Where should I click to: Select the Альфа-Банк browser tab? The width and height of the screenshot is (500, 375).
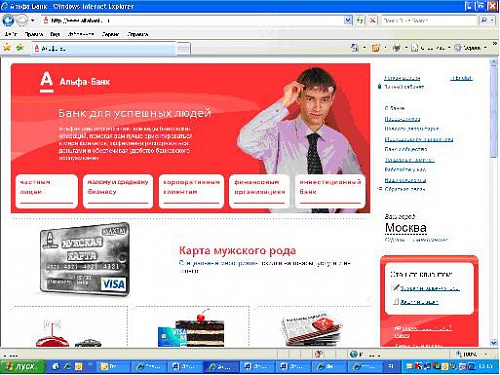(x=104, y=49)
